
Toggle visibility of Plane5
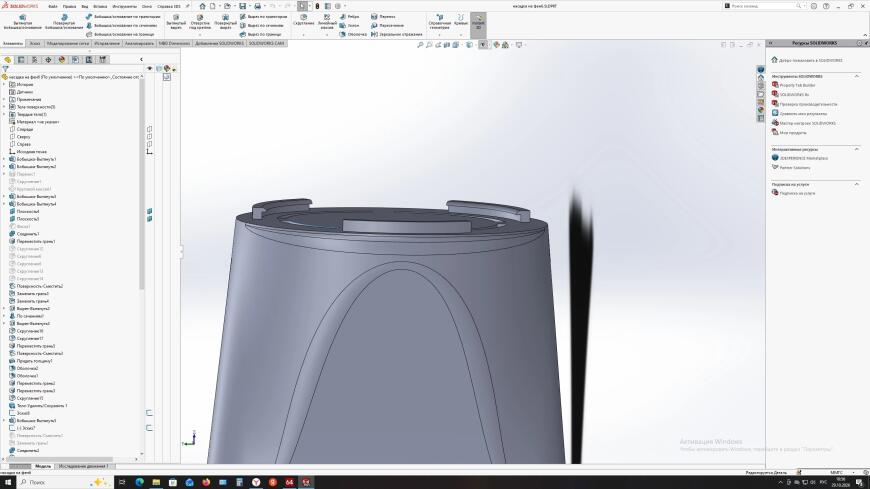coord(149,219)
